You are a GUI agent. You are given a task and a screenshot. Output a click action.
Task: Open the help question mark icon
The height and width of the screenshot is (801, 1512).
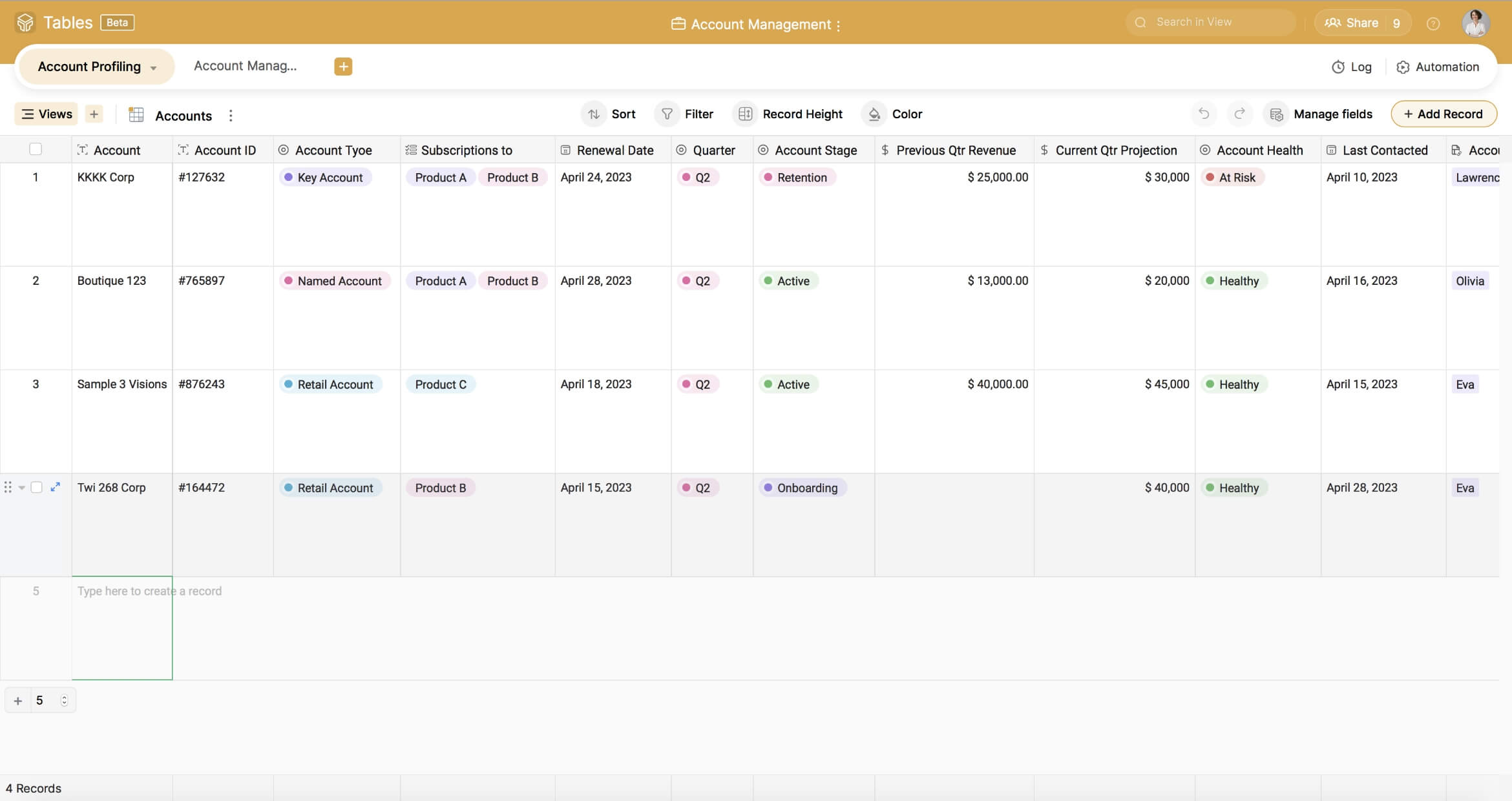click(x=1433, y=24)
